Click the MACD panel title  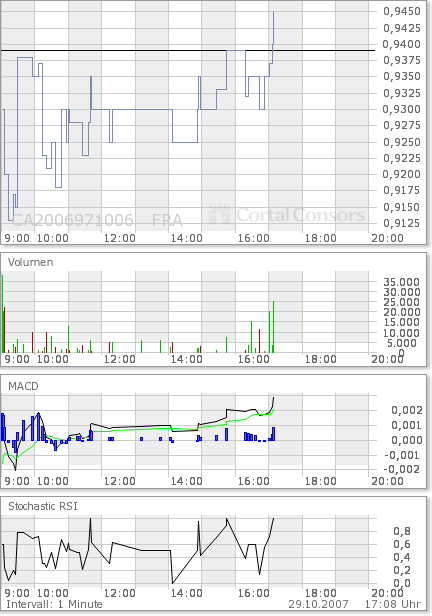[x=24, y=386]
